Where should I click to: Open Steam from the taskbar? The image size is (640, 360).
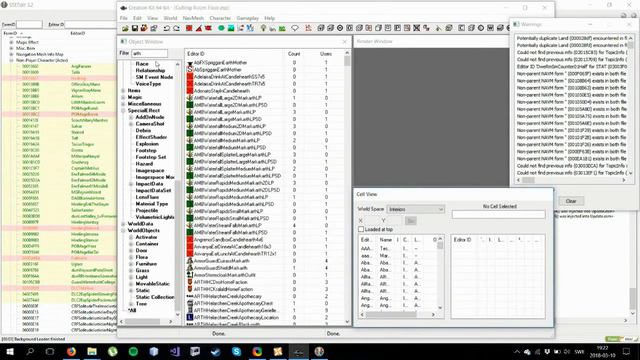tap(216, 351)
